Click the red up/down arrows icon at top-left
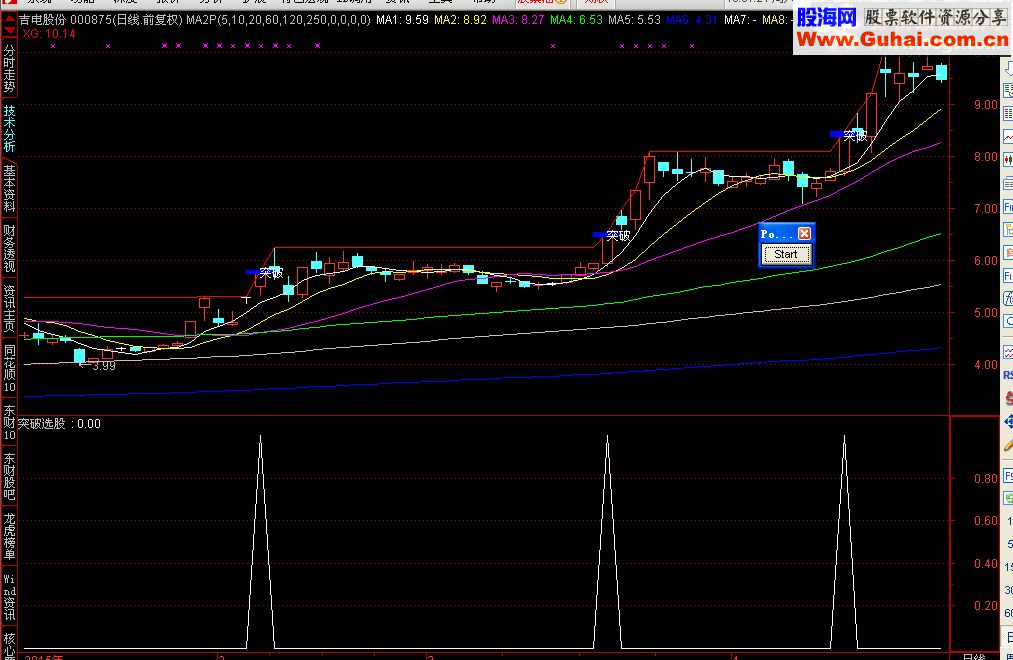Image resolution: width=1013 pixels, height=660 pixels. tap(9, 24)
